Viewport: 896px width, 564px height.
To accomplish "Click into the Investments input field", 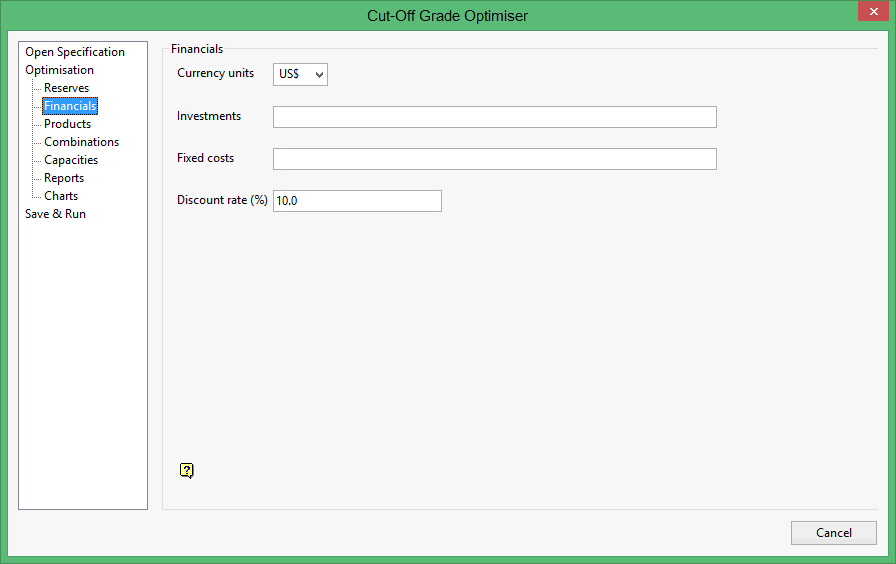I will pos(494,117).
